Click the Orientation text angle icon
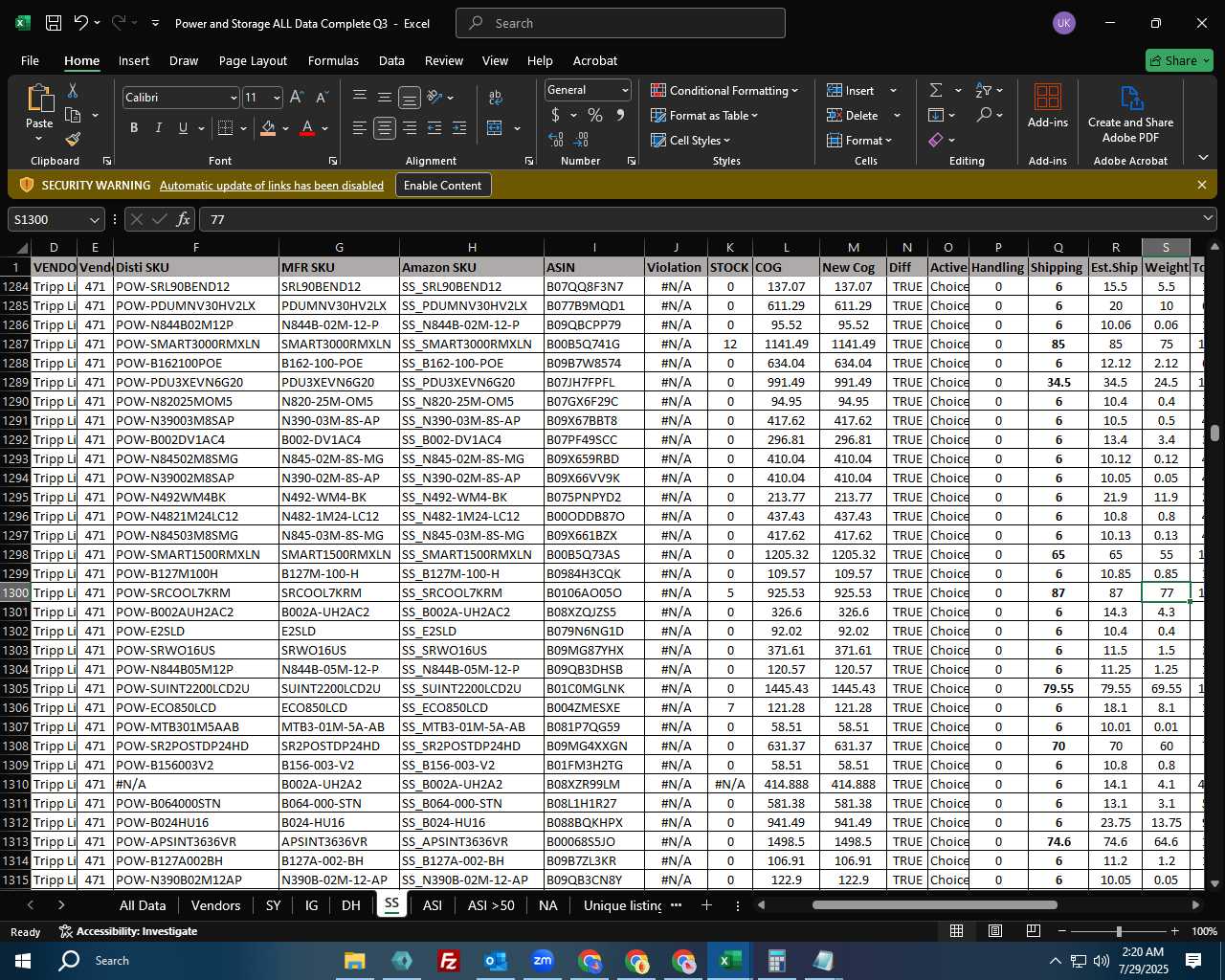 pos(434,98)
